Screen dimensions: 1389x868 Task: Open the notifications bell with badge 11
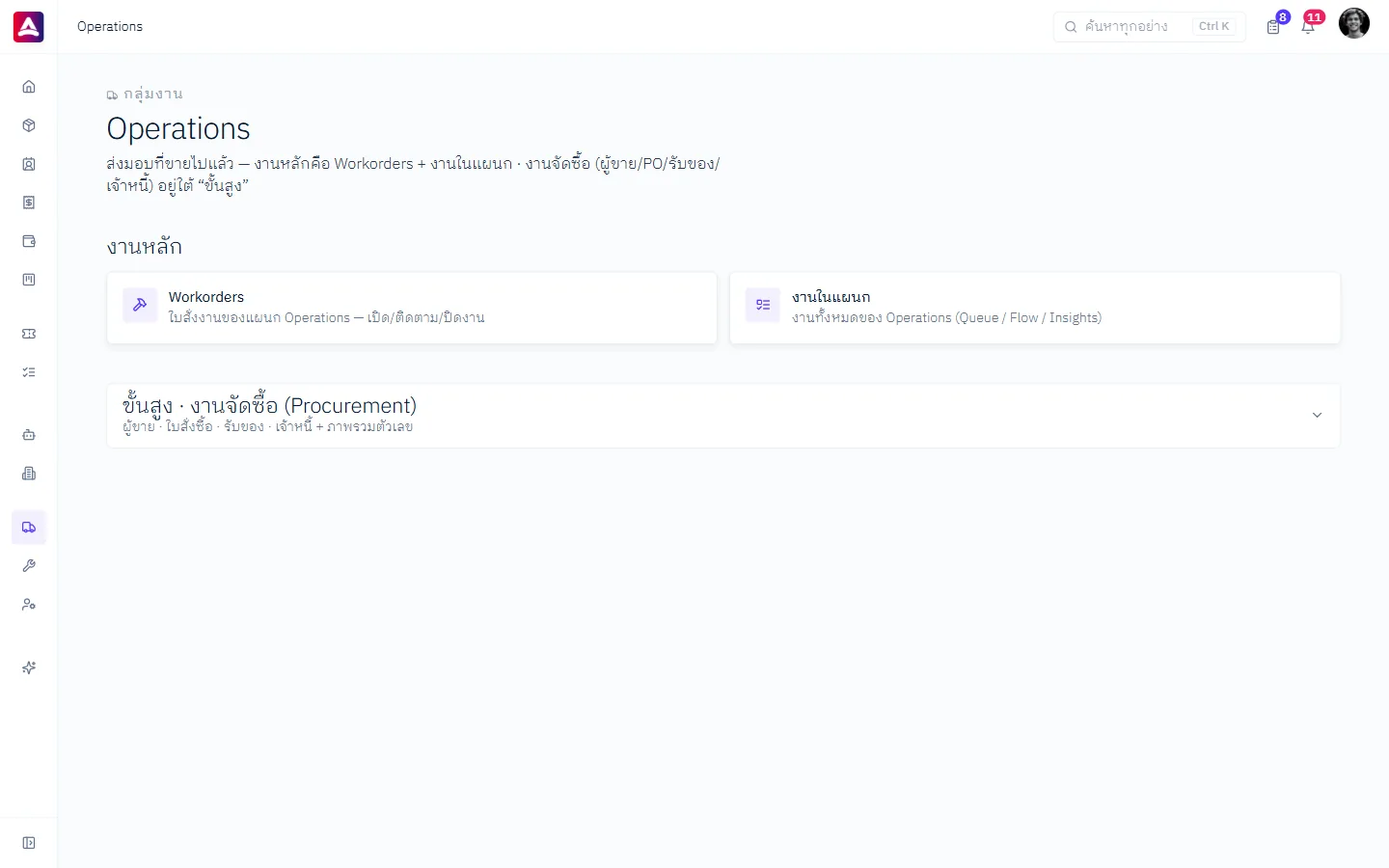(x=1308, y=27)
